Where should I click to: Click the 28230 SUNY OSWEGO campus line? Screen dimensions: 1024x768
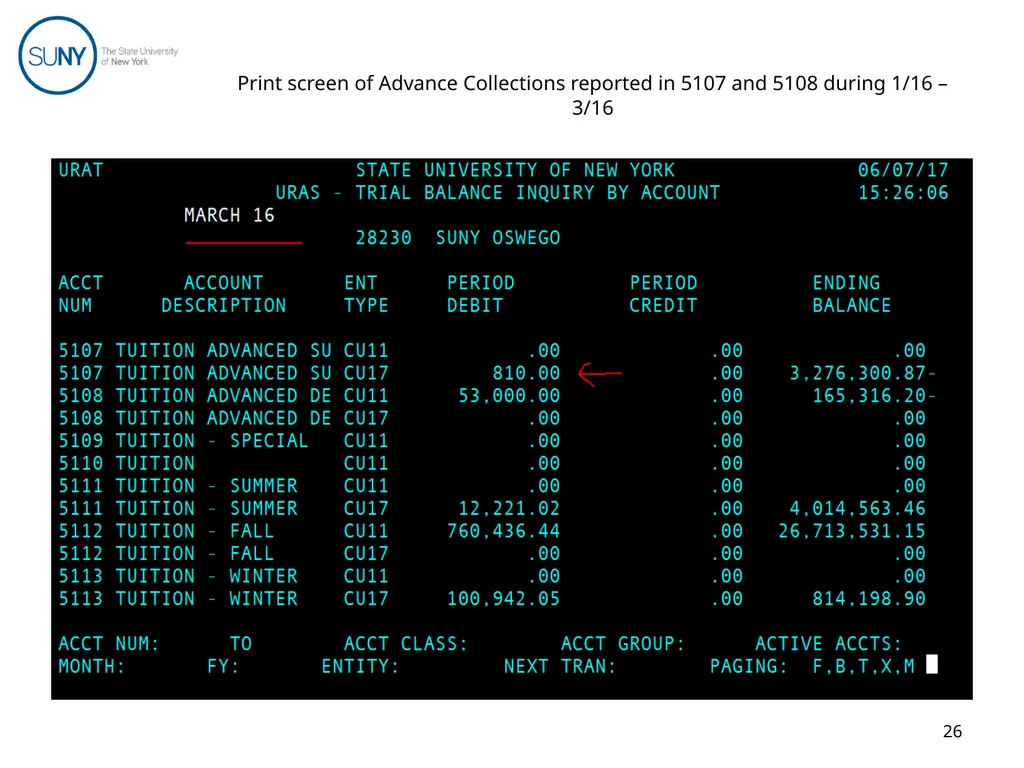click(458, 238)
